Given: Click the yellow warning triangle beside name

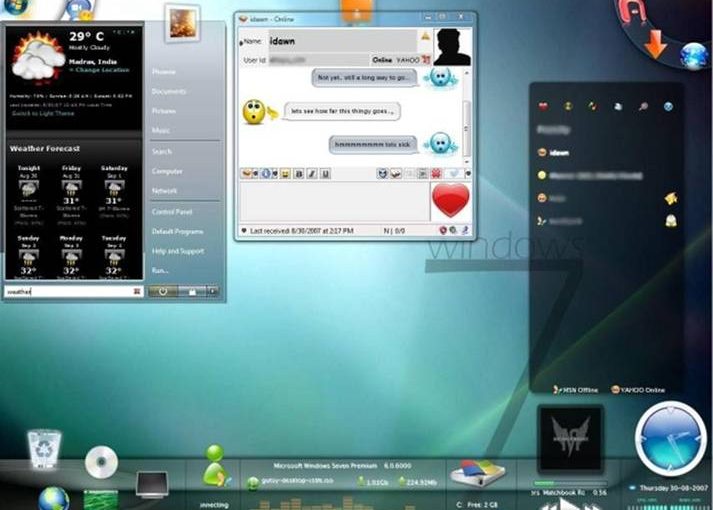Looking at the screenshot, I should coord(425,36).
